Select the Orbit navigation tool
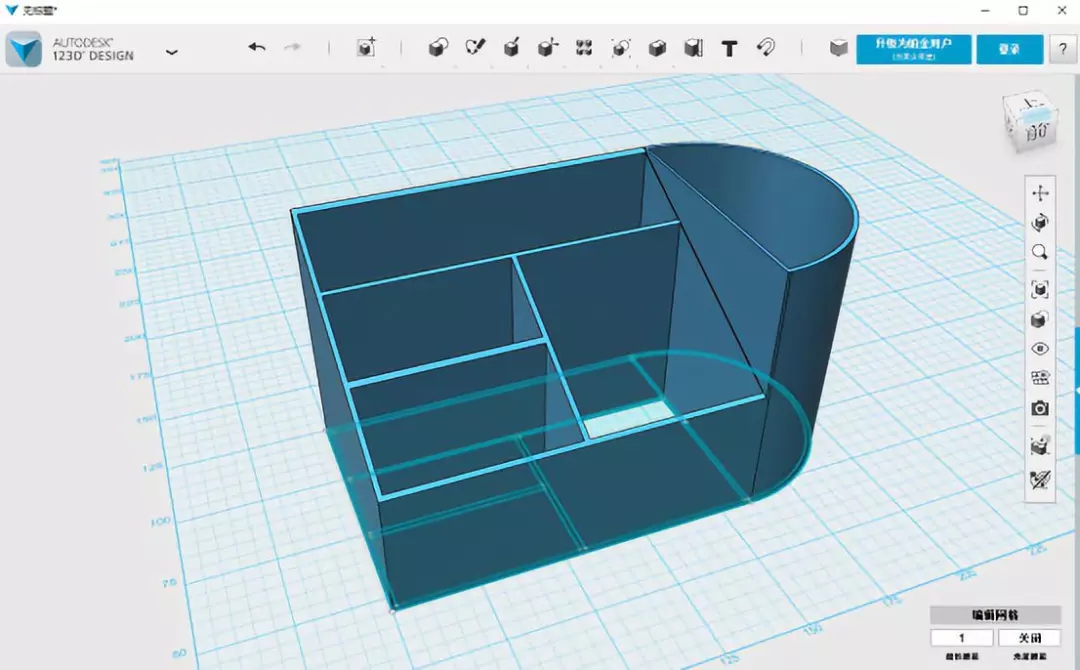Screen dimensions: 1080x670 coord(1040,222)
